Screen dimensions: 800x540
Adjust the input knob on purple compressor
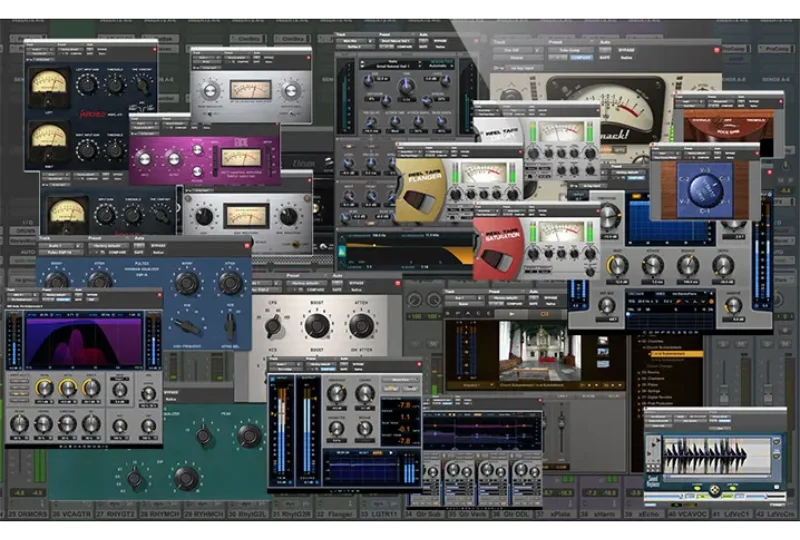pos(145,159)
